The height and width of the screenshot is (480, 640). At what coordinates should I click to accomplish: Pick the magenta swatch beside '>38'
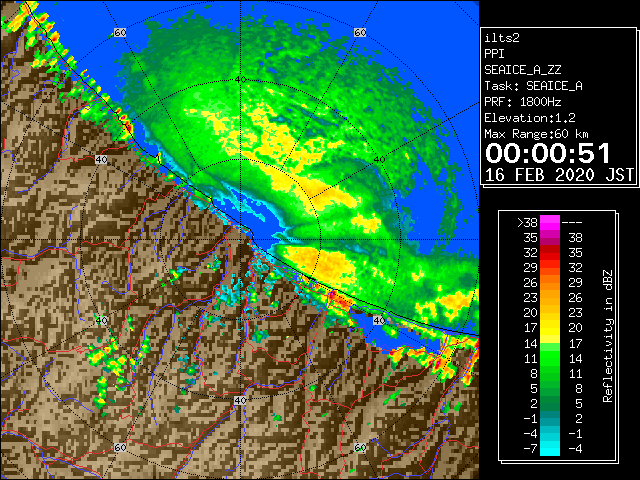click(550, 222)
